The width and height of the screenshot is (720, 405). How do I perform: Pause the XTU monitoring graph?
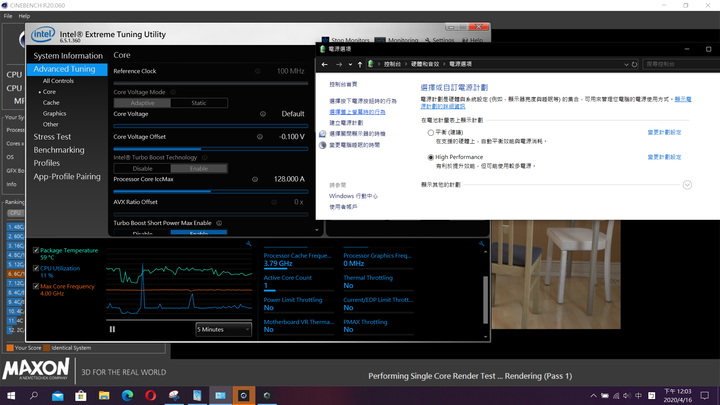112,329
